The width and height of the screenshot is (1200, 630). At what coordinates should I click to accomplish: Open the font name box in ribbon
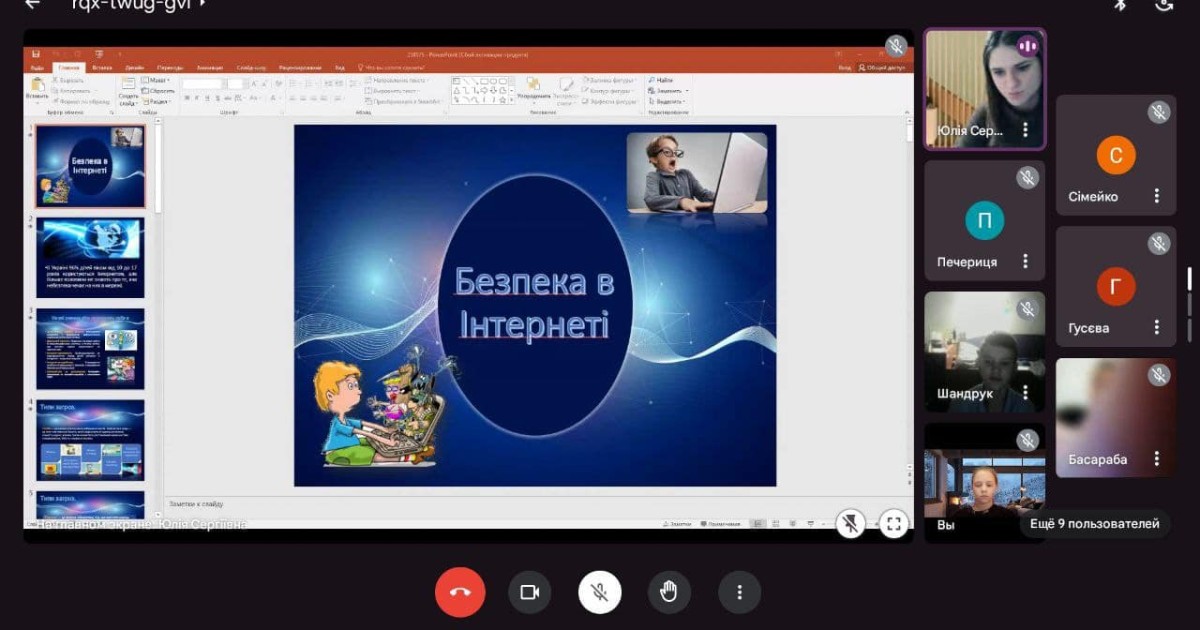tap(203, 84)
